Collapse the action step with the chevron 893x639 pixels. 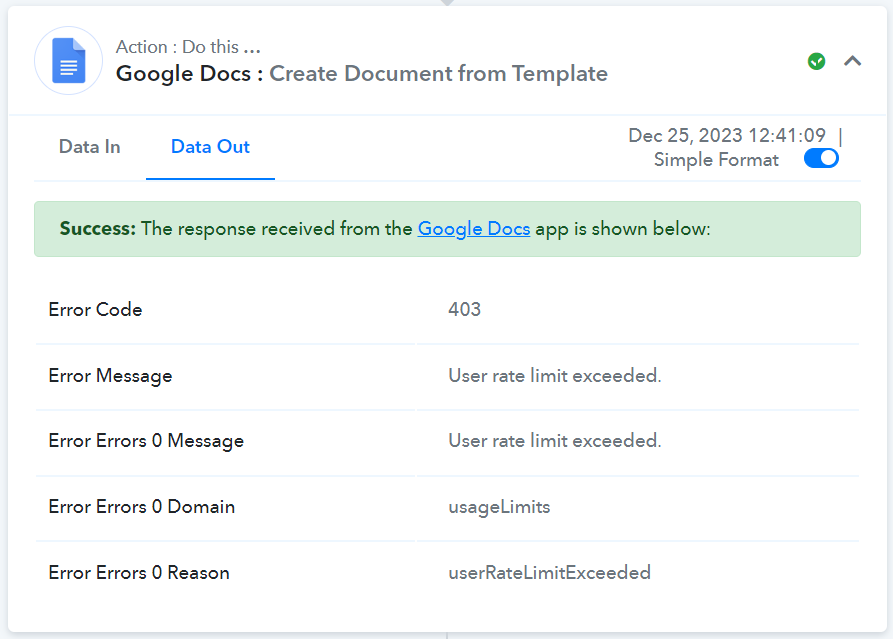[852, 61]
